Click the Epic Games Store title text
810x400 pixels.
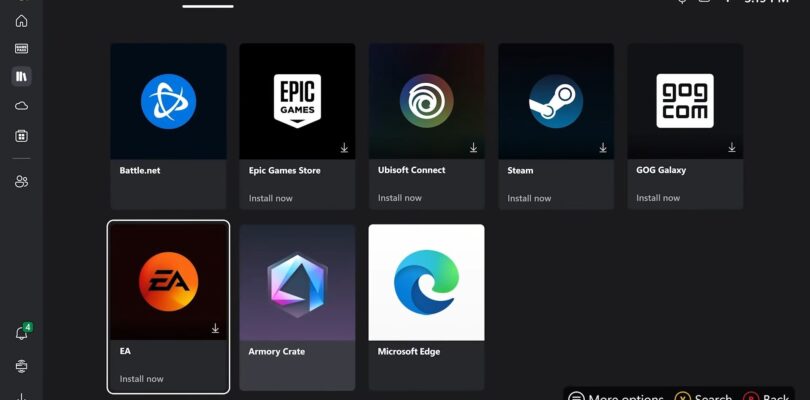click(x=284, y=170)
